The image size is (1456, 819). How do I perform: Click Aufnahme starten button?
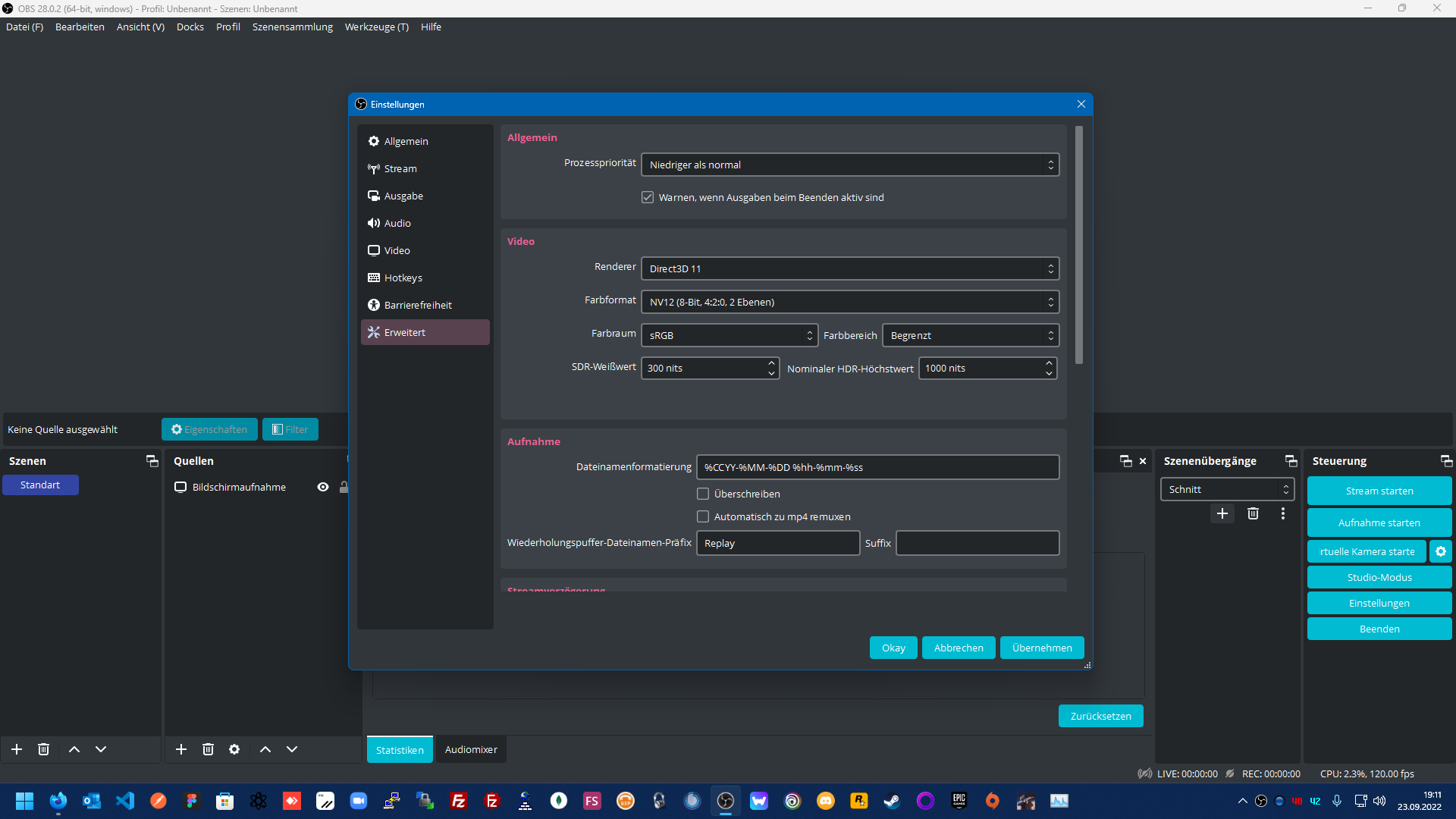(x=1379, y=522)
